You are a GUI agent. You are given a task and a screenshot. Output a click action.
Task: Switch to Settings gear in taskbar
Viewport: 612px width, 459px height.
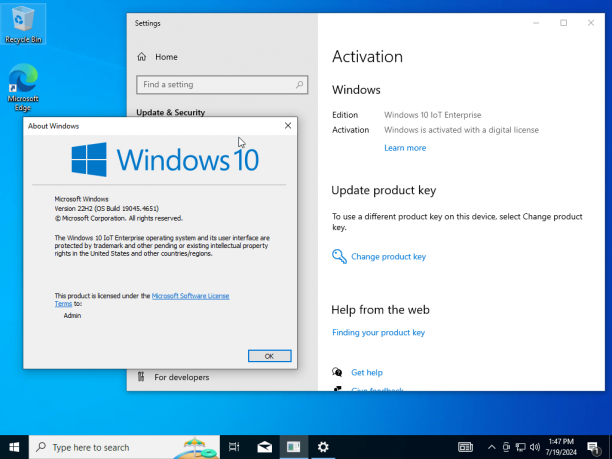pos(323,447)
